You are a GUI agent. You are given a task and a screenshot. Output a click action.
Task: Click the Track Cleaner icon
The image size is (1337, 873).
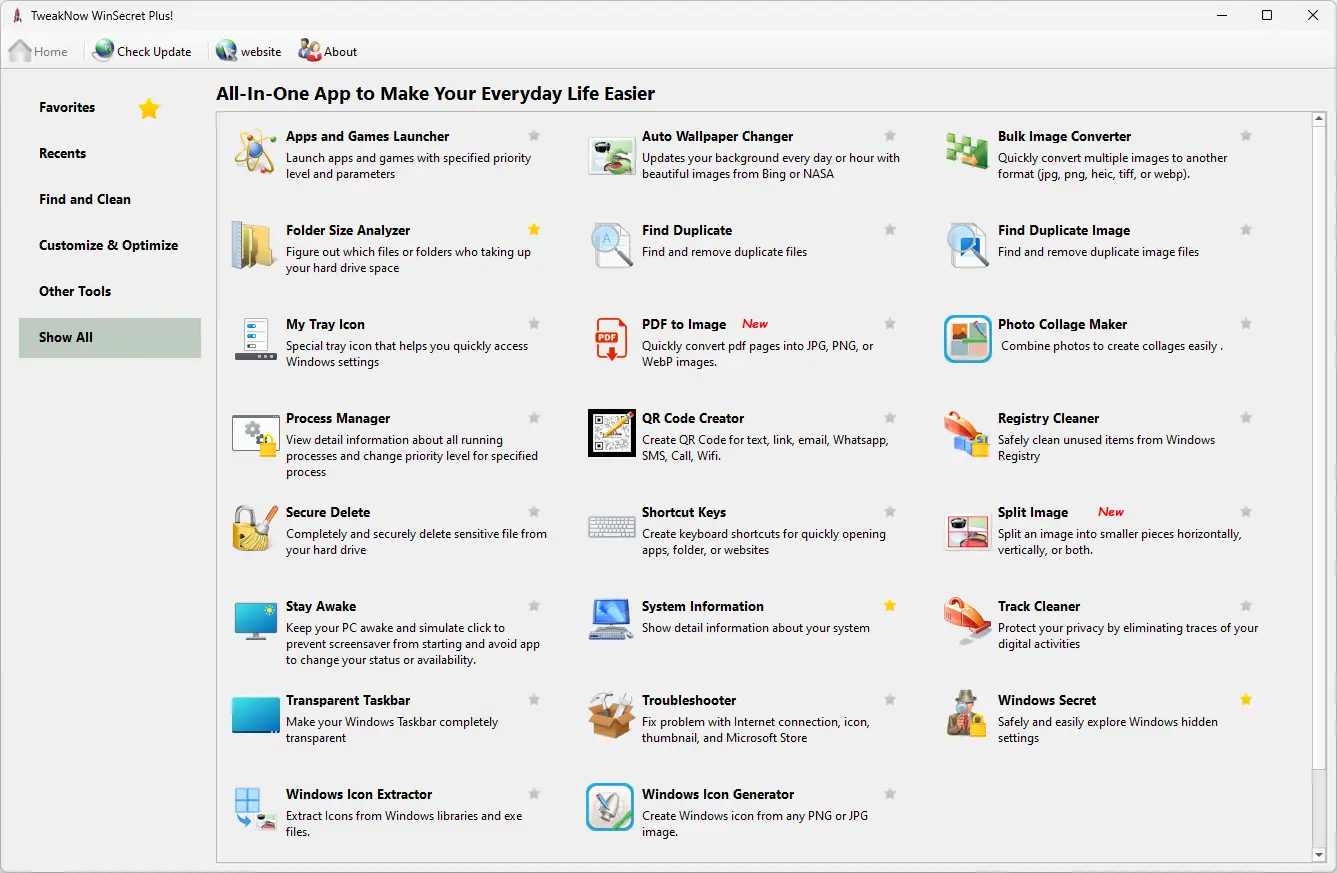coord(967,621)
